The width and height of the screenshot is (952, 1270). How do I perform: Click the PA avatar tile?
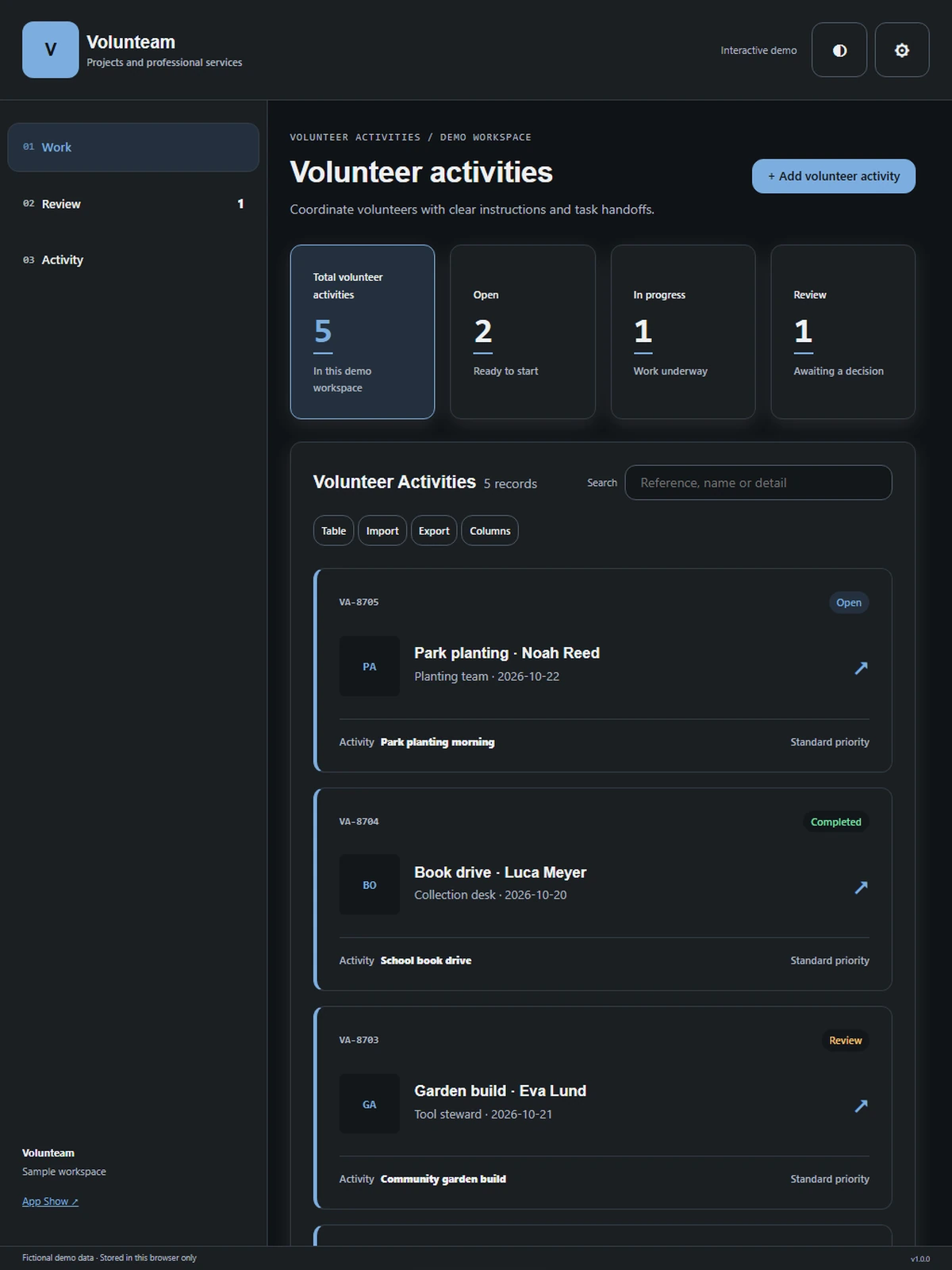coord(370,667)
